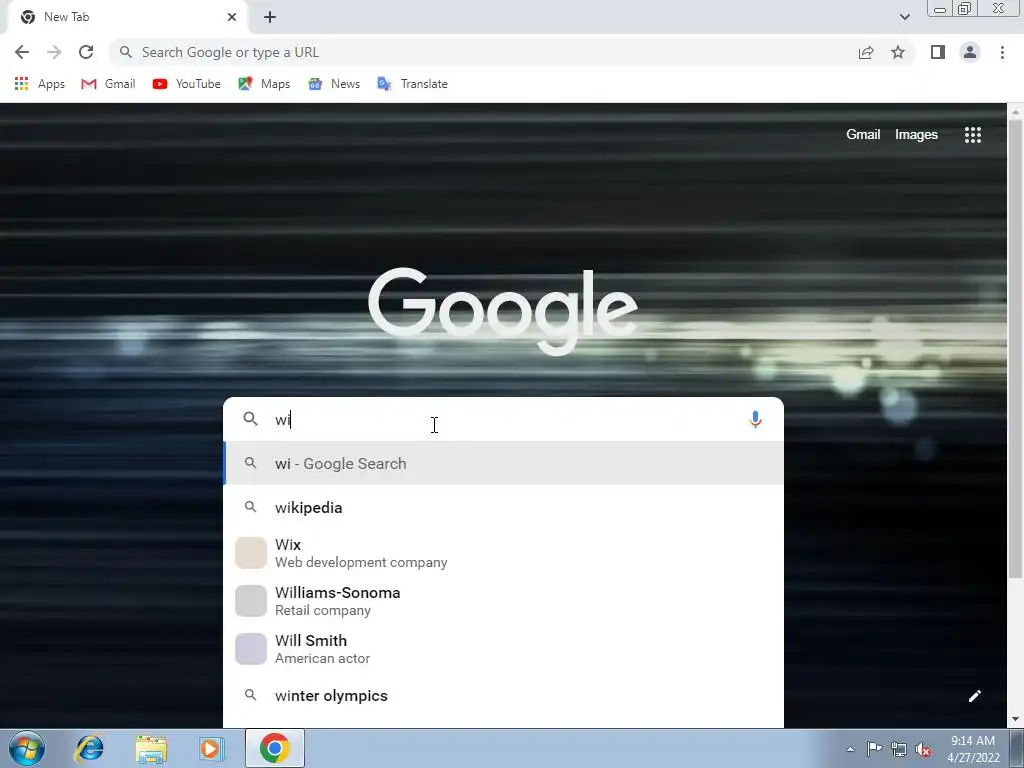Show hidden tray icons arrow
Image resolution: width=1024 pixels, height=768 pixels.
[x=850, y=750]
